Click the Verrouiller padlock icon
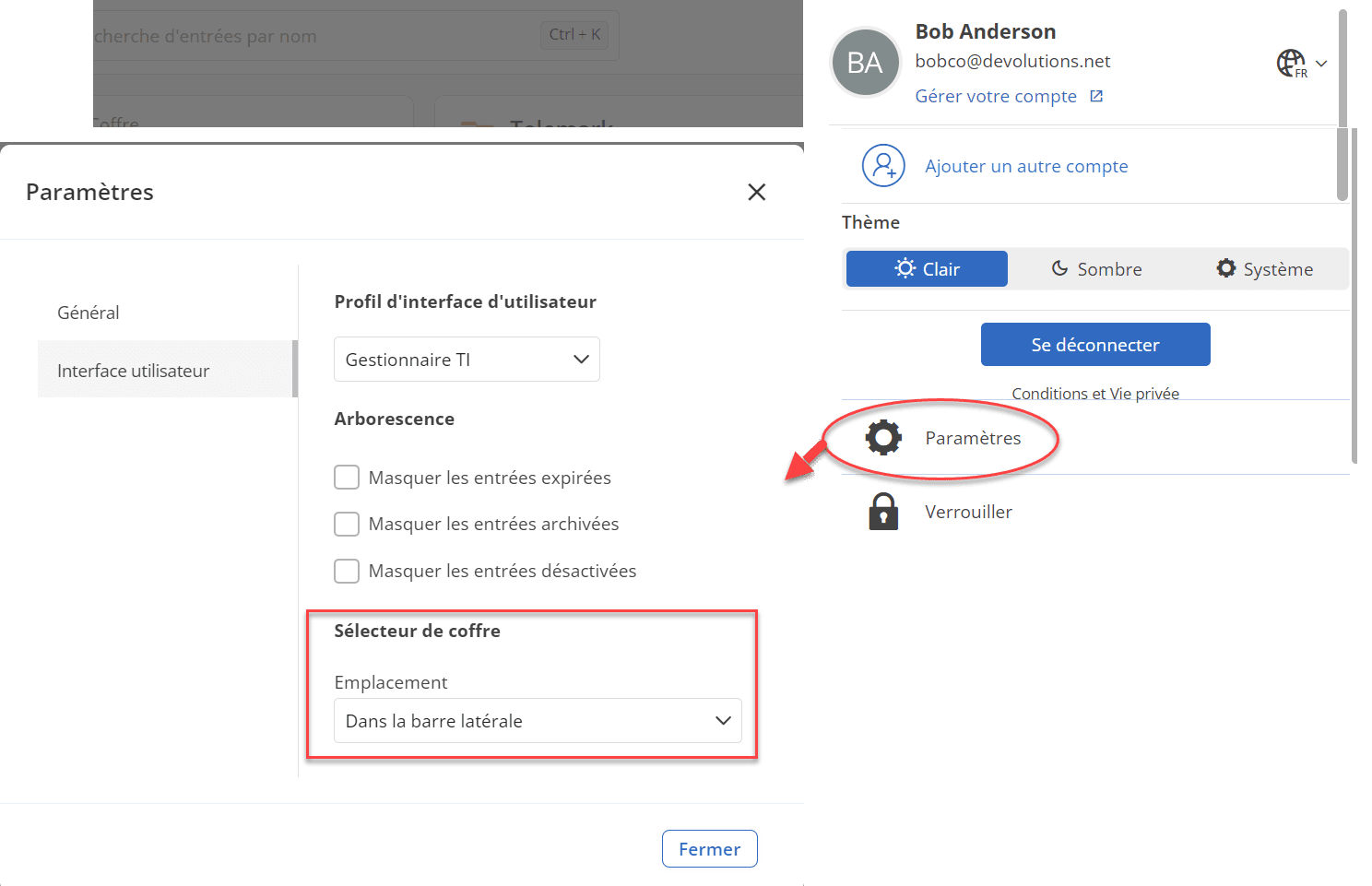Screen dimensions: 1372x886 coord(883,512)
